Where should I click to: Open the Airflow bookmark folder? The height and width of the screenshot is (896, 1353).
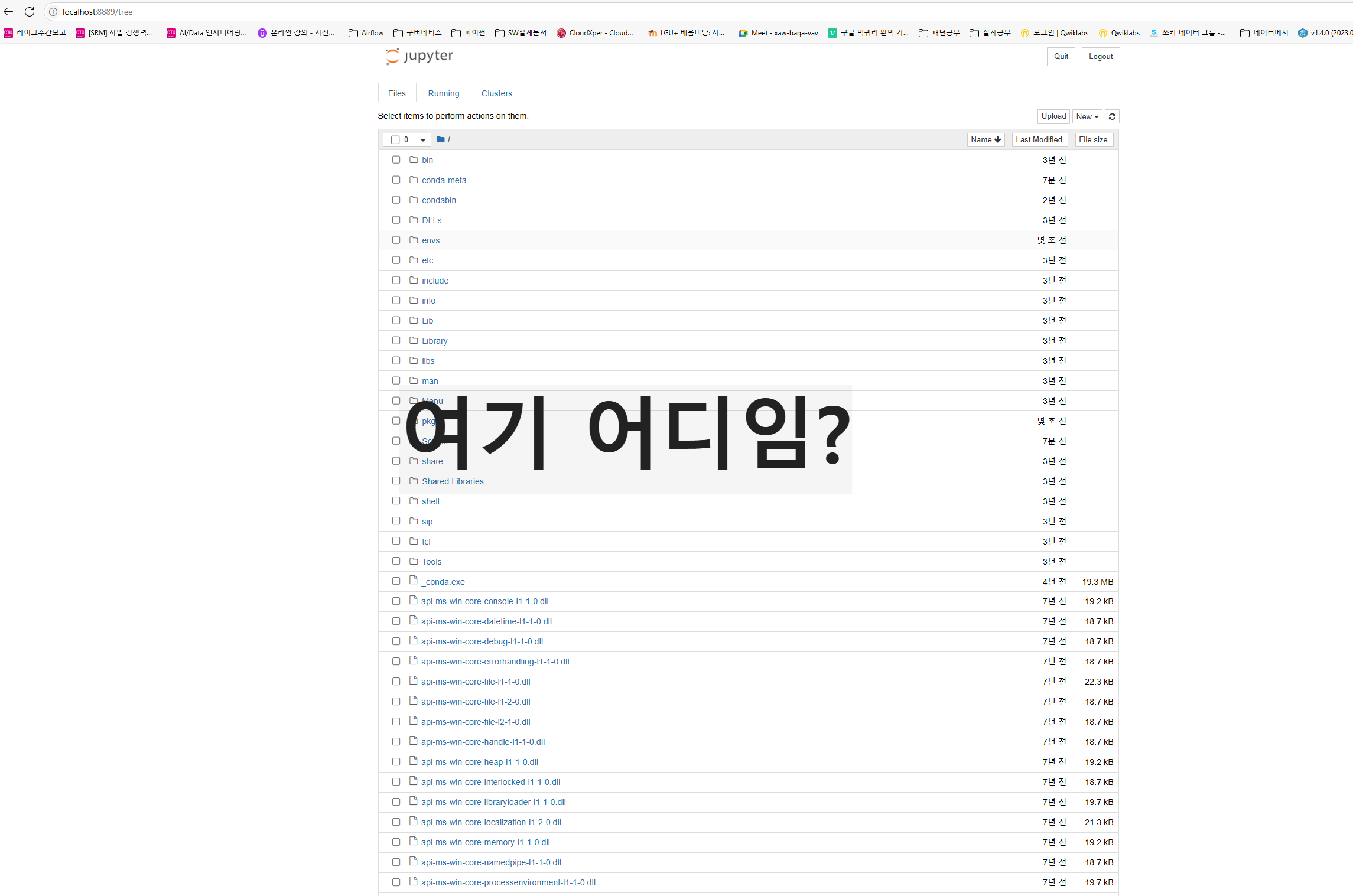point(366,33)
